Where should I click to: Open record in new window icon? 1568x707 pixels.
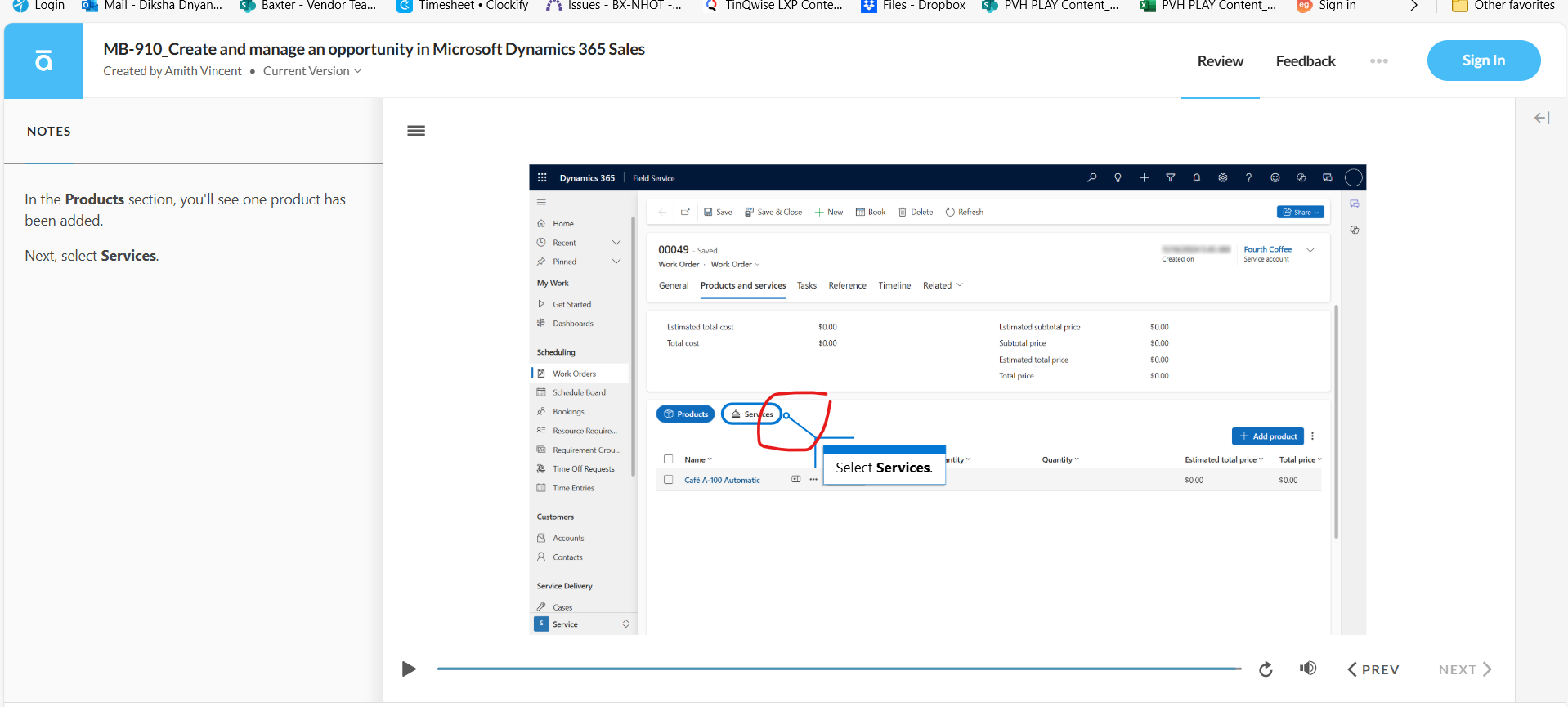tap(685, 212)
